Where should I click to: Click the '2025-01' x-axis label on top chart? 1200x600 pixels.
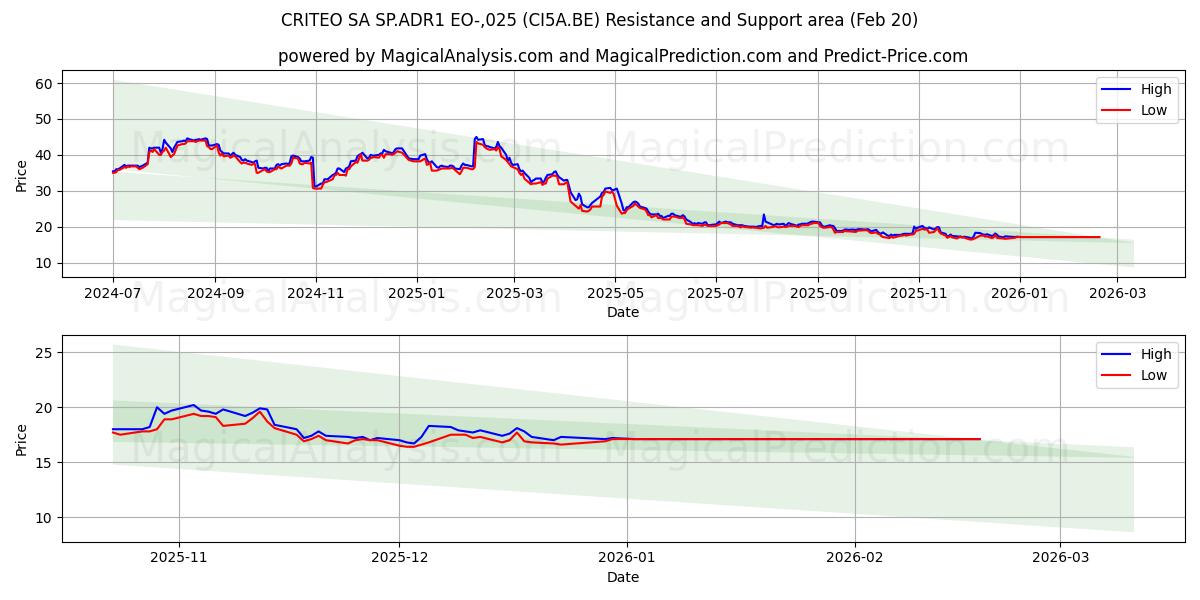coord(416,294)
